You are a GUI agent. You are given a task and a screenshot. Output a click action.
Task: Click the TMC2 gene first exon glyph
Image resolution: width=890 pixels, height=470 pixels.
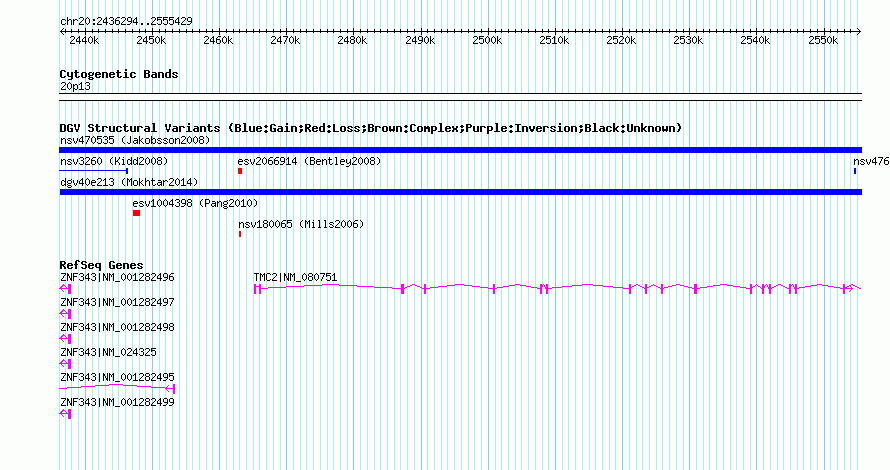pyautogui.click(x=257, y=289)
